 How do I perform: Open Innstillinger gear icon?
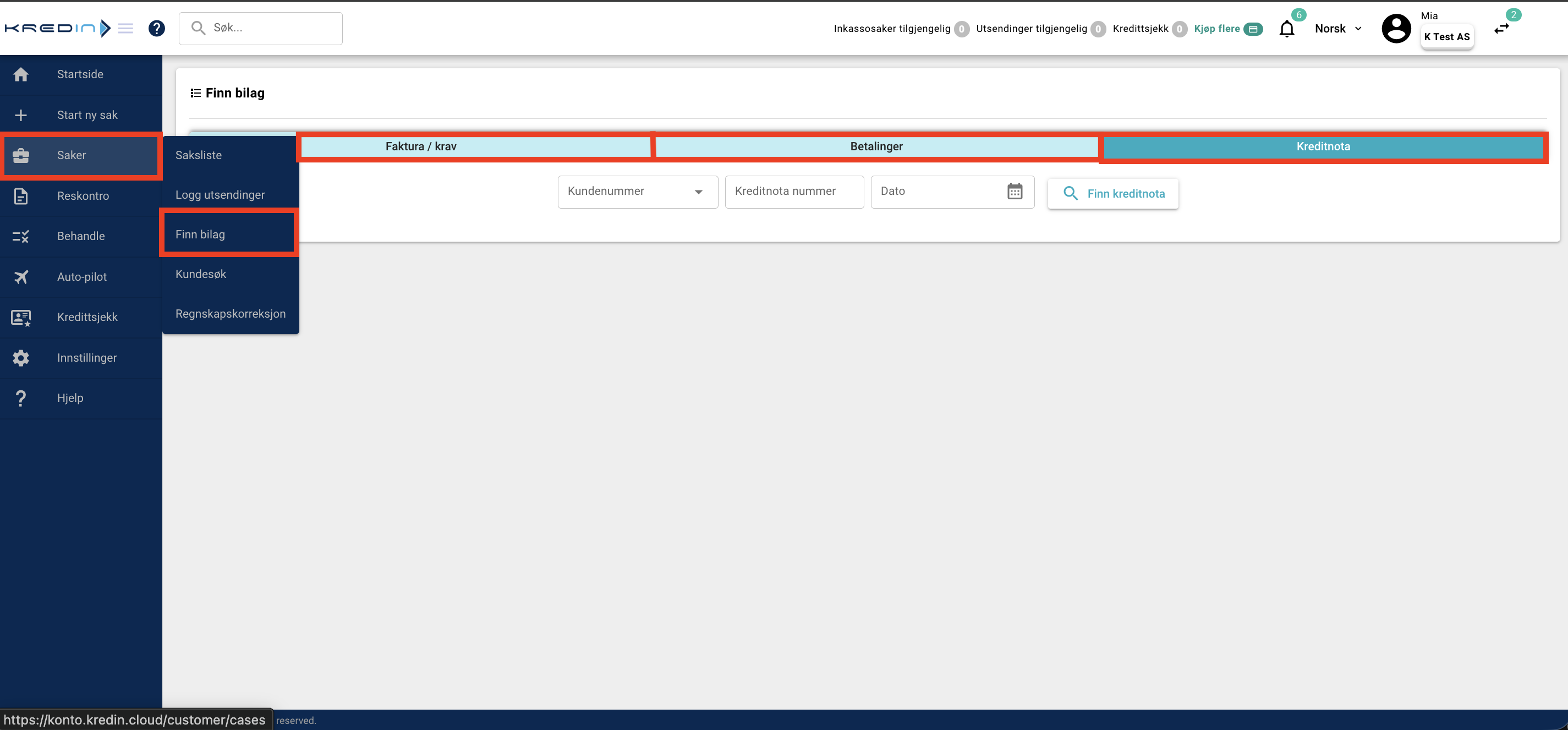(x=21, y=358)
